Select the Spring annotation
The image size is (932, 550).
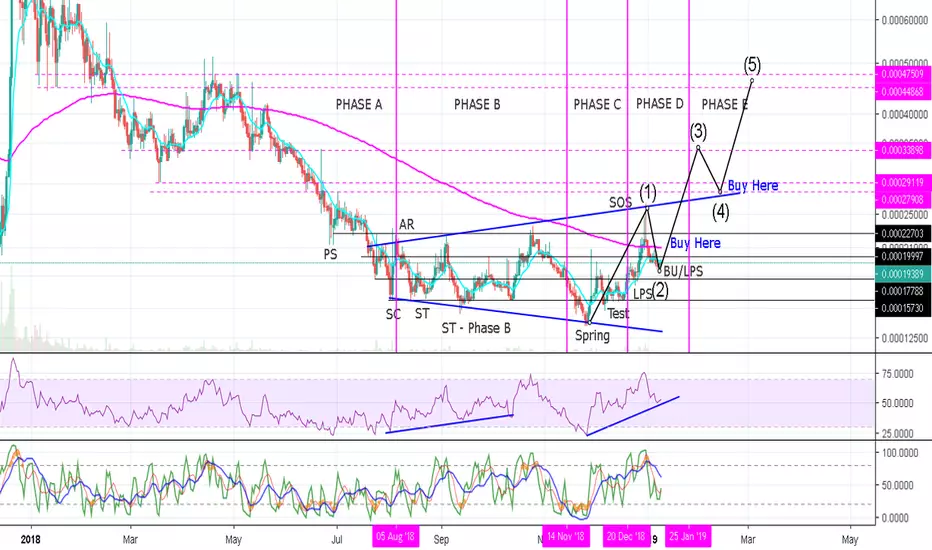coord(592,336)
